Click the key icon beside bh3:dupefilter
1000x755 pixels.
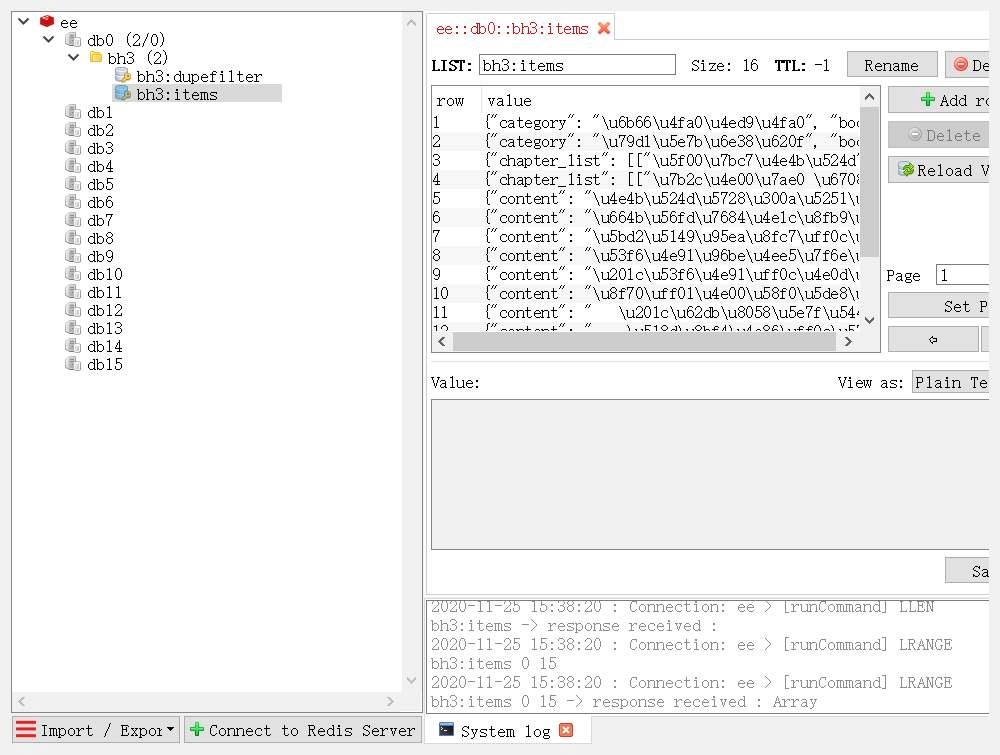tap(122, 75)
